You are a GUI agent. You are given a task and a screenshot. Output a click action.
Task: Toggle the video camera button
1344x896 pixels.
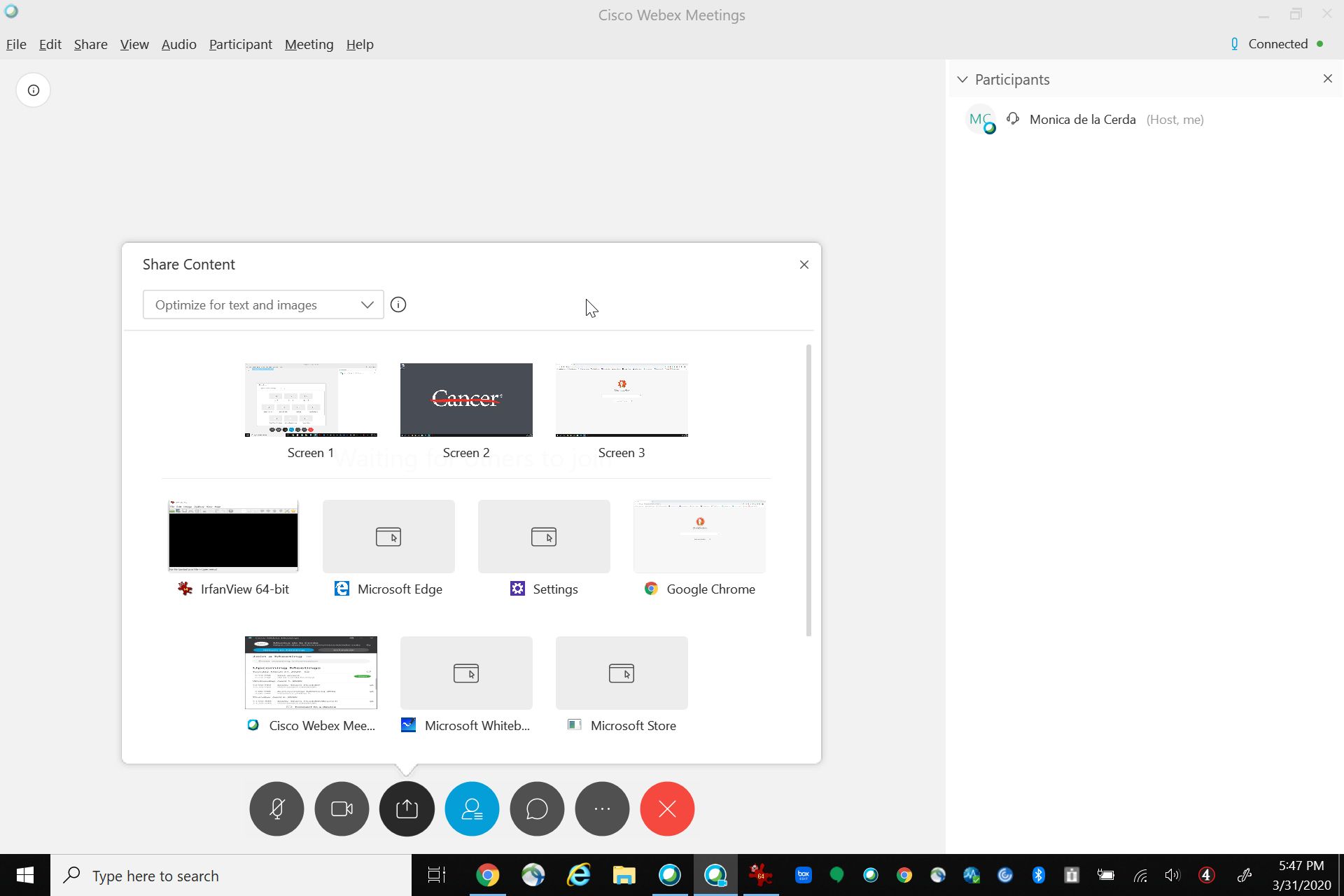[342, 808]
